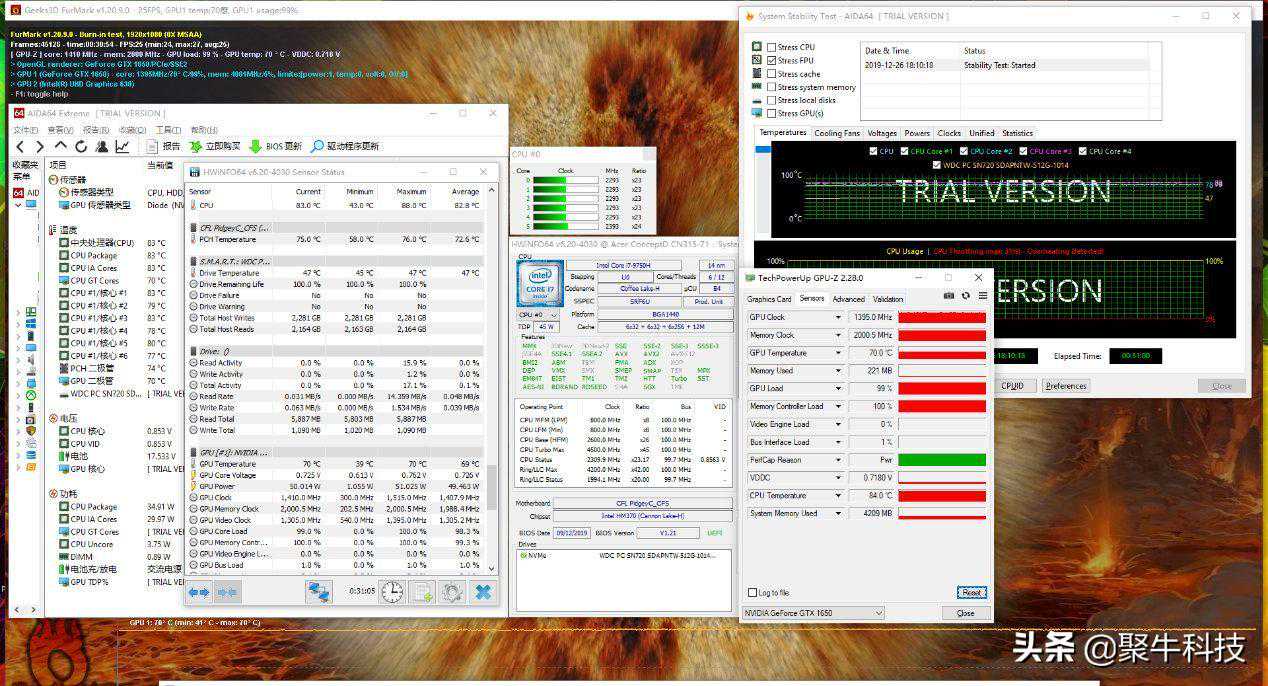Viewport: 1268px width, 686px height.
Task: Click the GPU-Z screenshot camera icon
Action: (949, 296)
